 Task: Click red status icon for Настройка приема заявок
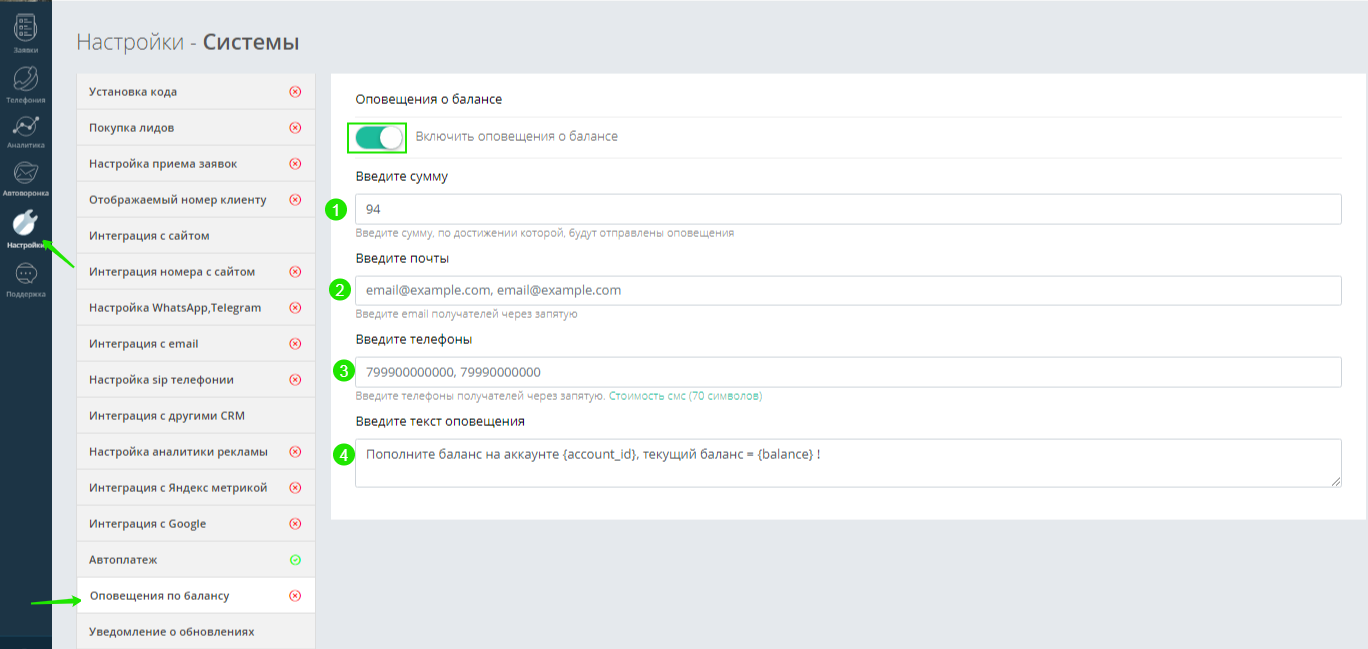(295, 164)
